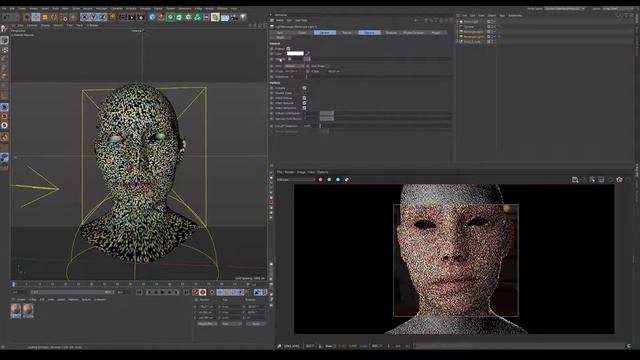Toggle the Affect Specular checkbox

[304, 103]
